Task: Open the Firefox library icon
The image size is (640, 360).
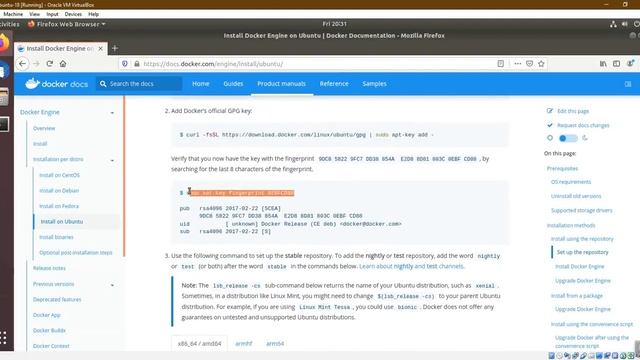Action: tap(603, 64)
